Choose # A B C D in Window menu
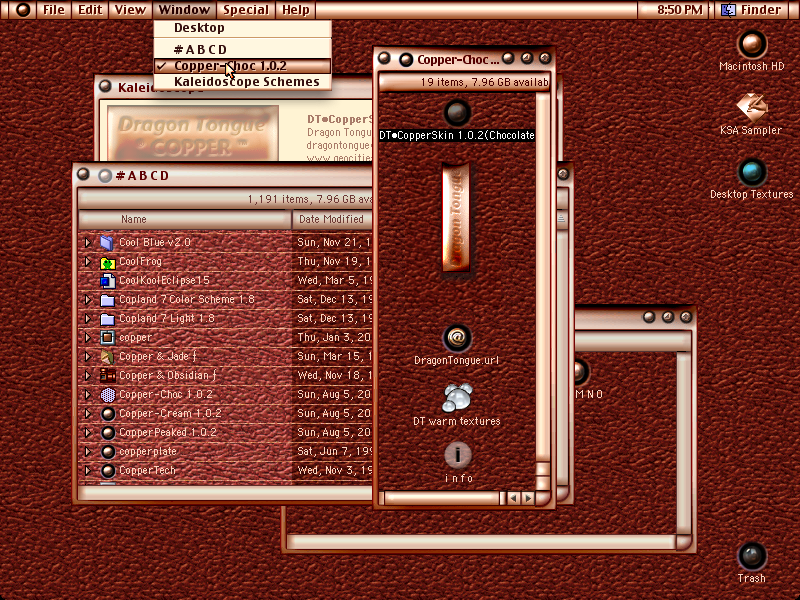This screenshot has height=600, width=800. 242,49
